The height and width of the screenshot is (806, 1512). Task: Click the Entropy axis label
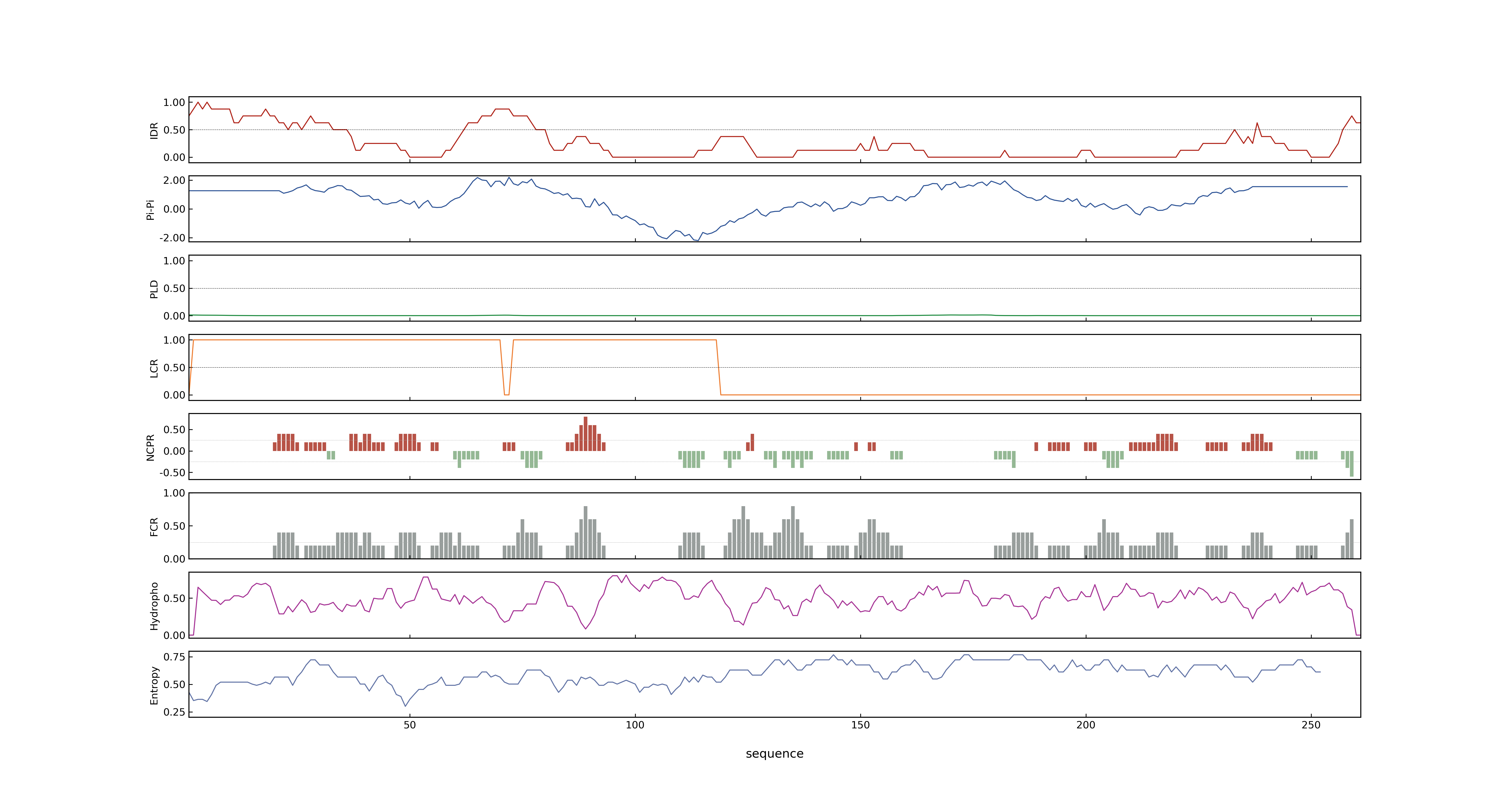[x=154, y=685]
